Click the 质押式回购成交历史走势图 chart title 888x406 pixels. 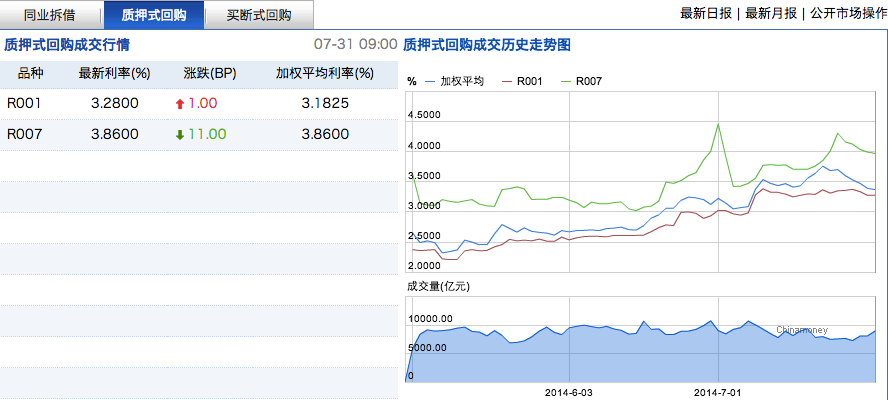[x=486, y=44]
